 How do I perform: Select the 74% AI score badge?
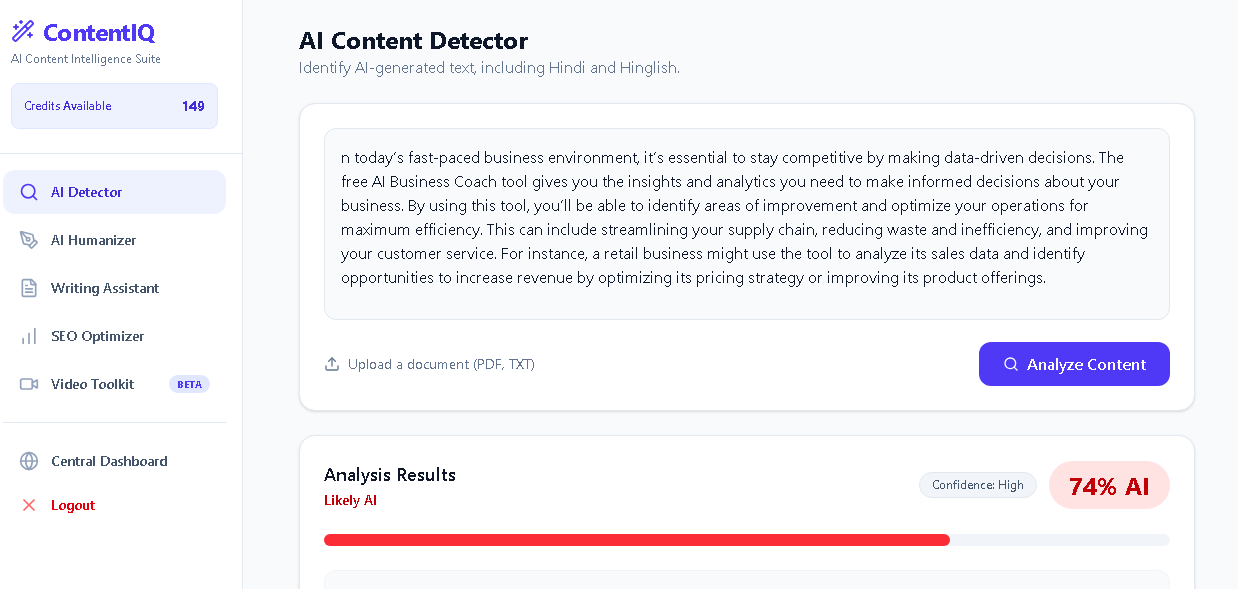[1109, 485]
